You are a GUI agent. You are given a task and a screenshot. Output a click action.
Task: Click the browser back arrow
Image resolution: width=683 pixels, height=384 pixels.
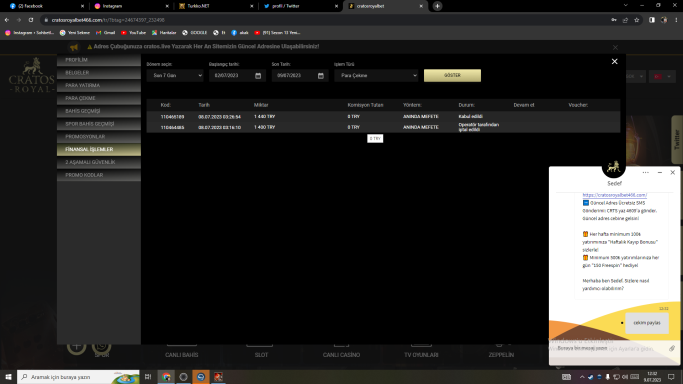click(x=7, y=20)
